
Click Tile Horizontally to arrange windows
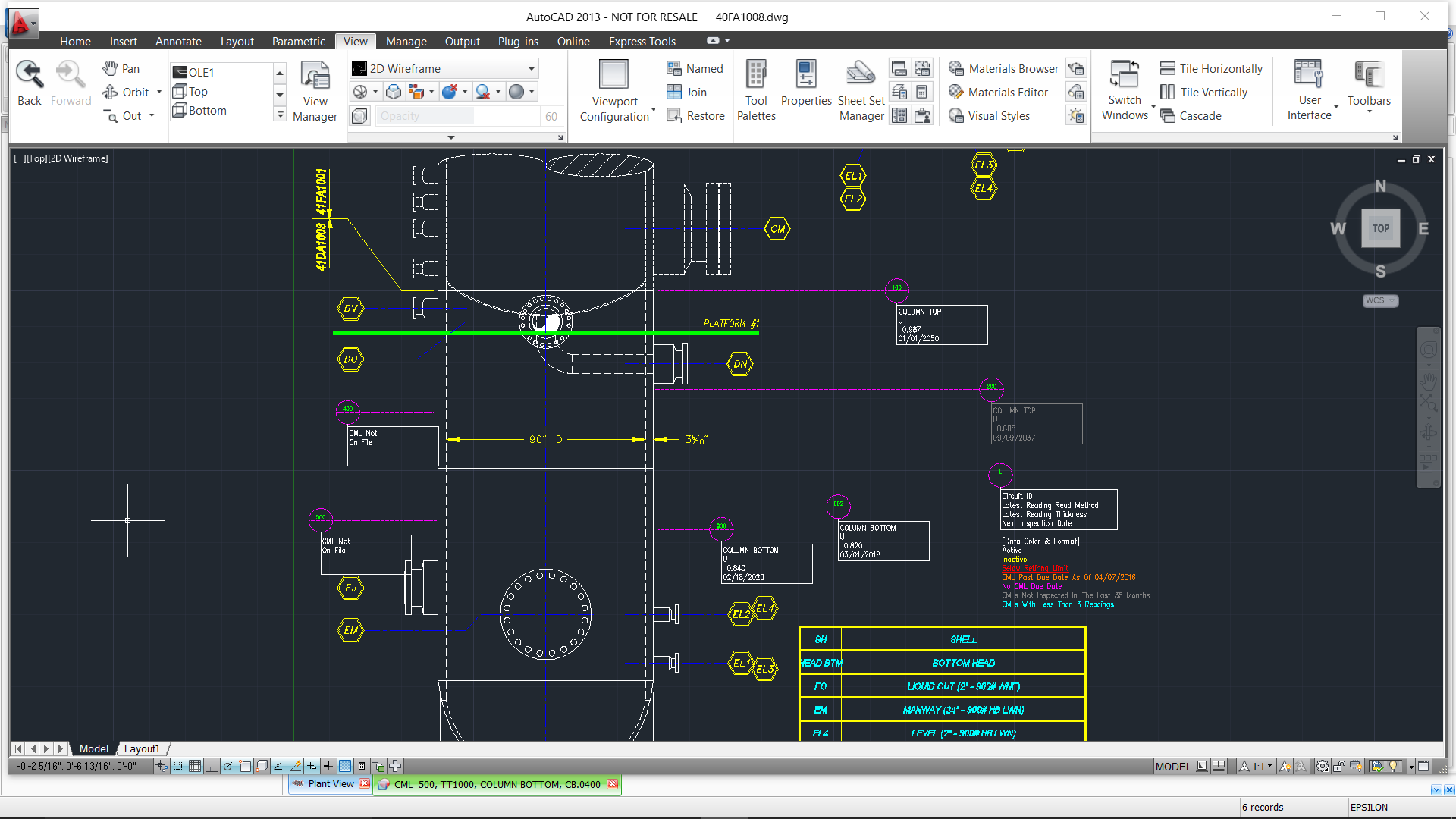click(1210, 68)
